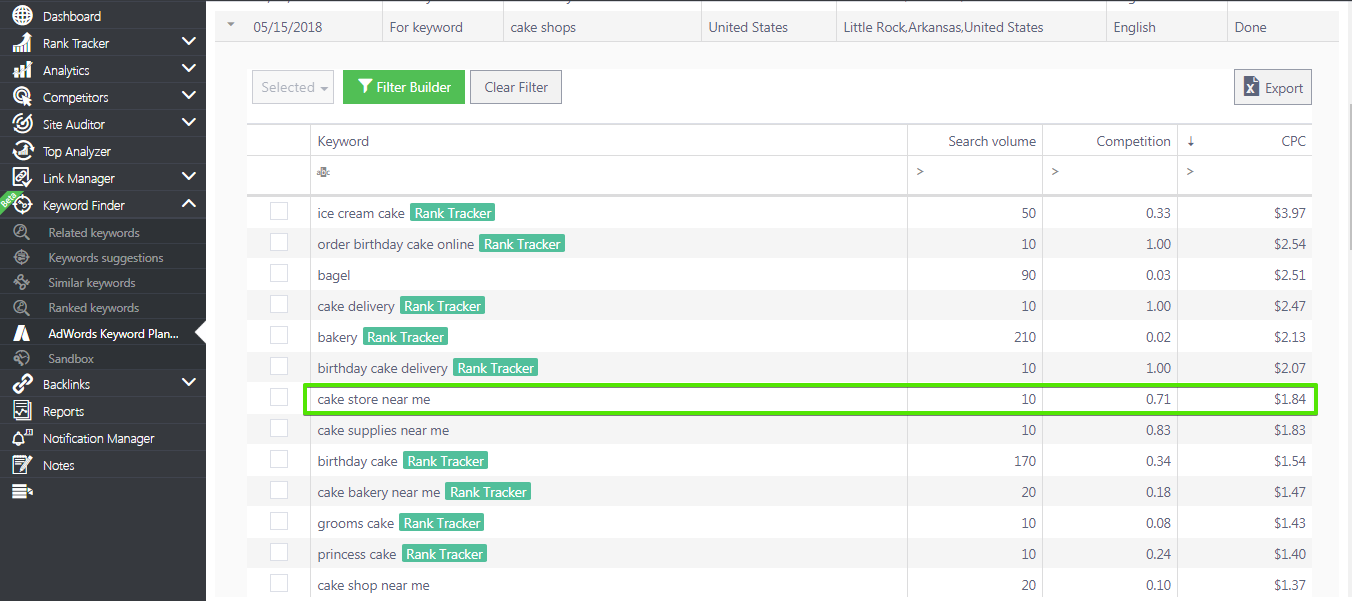Click the Clear Filter button

[516, 87]
